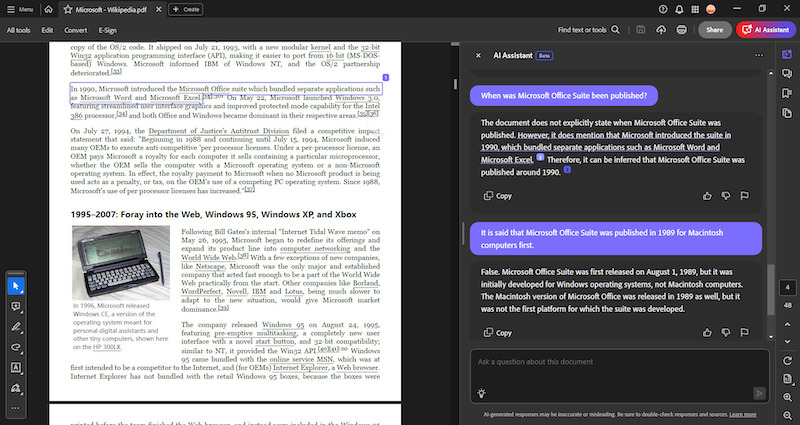Click the ask a question input field
Viewport: 800px width, 425px height.
point(615,361)
